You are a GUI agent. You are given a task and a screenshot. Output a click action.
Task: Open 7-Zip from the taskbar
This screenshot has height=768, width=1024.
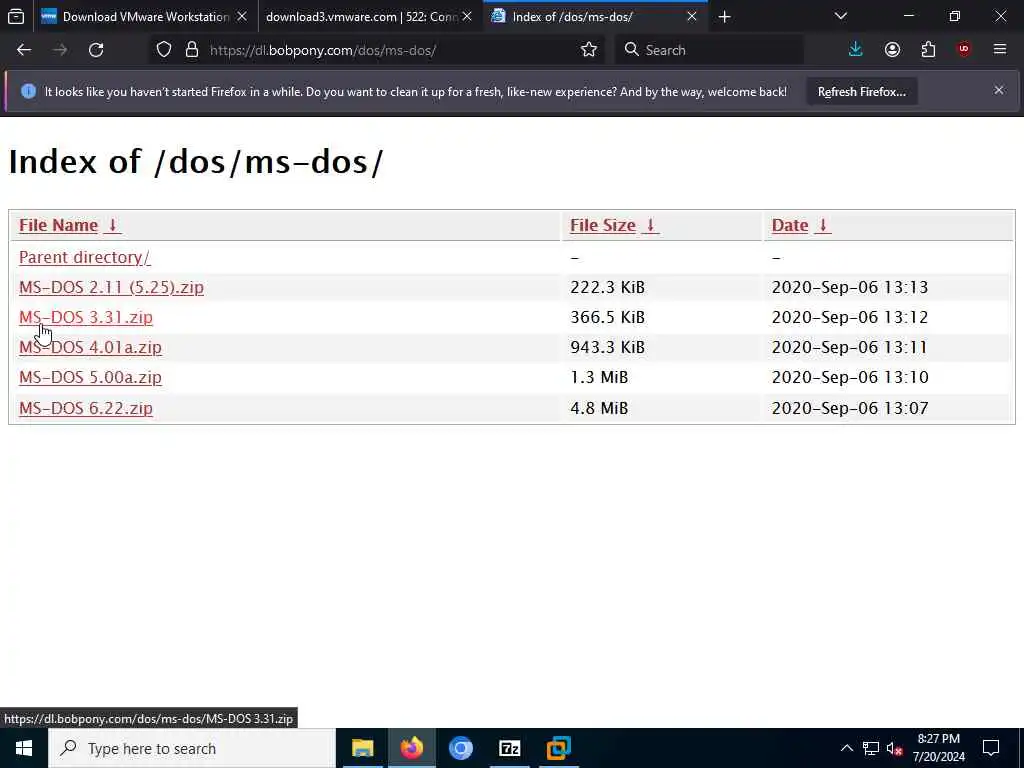pos(509,748)
